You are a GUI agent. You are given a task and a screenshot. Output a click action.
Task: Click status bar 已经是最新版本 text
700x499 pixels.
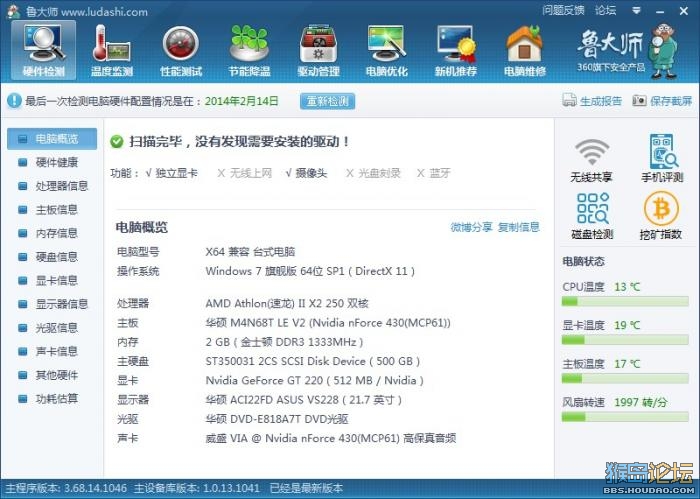pyautogui.click(x=306, y=488)
